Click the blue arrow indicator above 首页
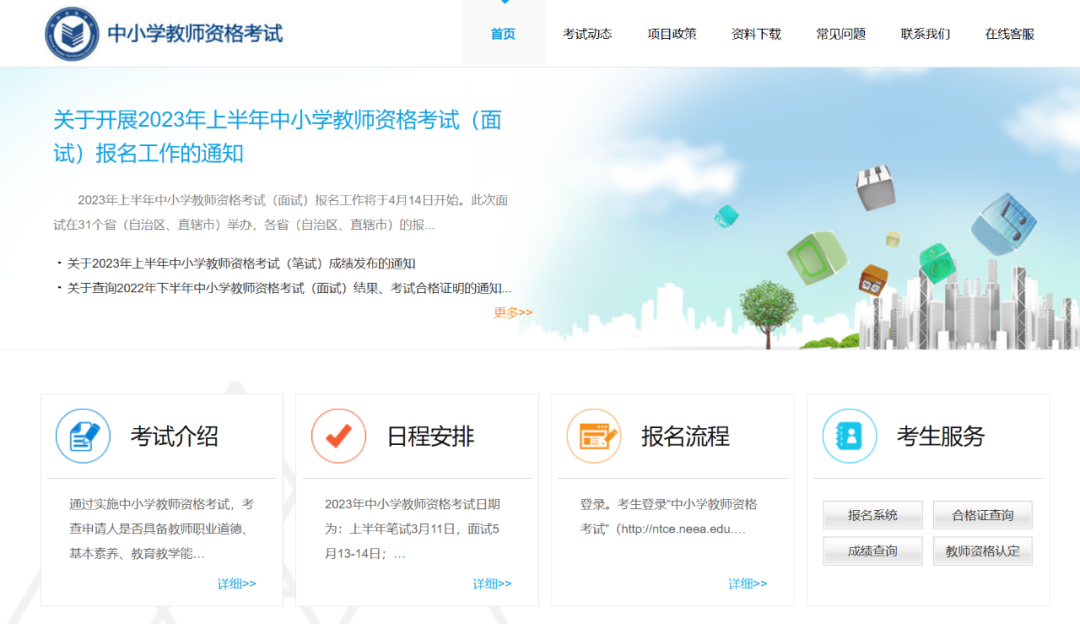 [503, 5]
